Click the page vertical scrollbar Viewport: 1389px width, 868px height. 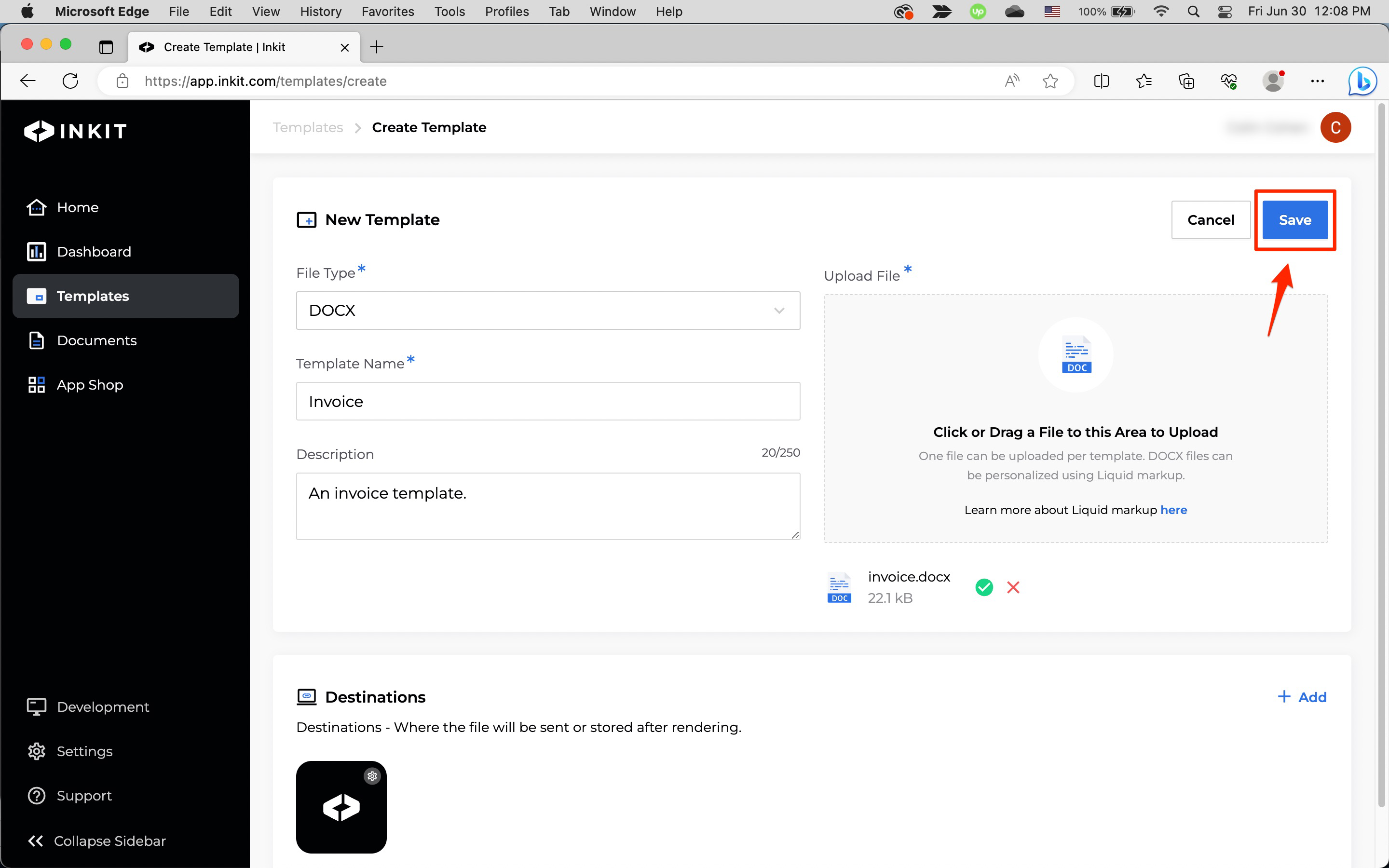(1382, 453)
